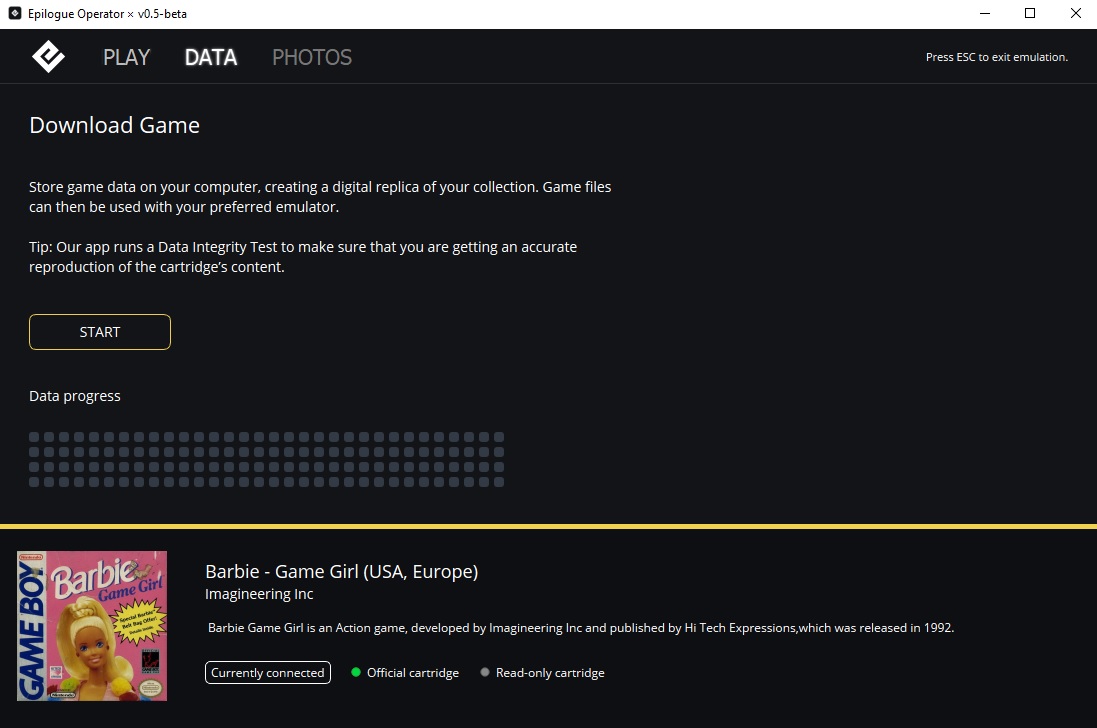Open the PHOTOS tab
This screenshot has width=1097, height=728.
pyautogui.click(x=312, y=57)
